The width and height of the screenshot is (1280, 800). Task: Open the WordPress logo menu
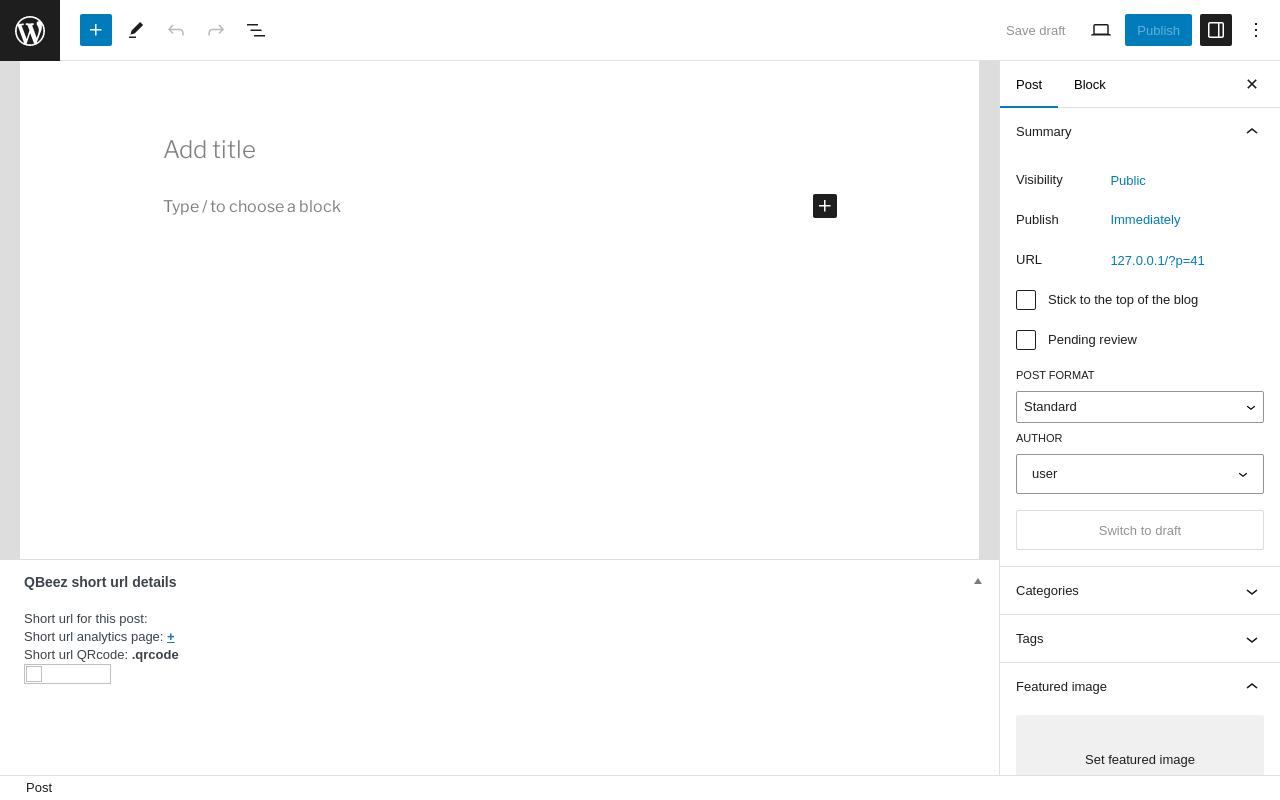30,30
